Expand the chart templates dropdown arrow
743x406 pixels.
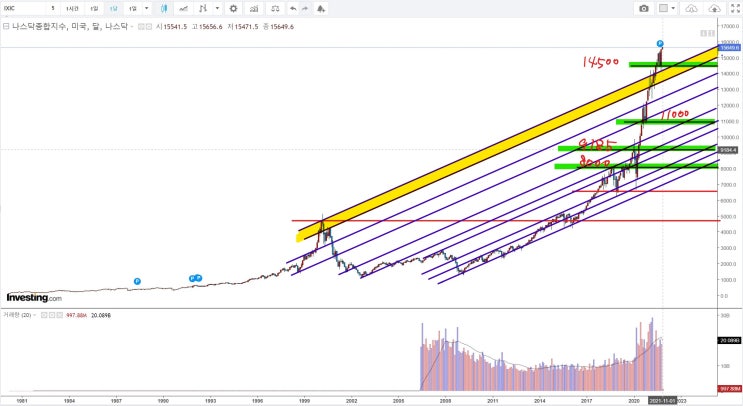pos(217,9)
